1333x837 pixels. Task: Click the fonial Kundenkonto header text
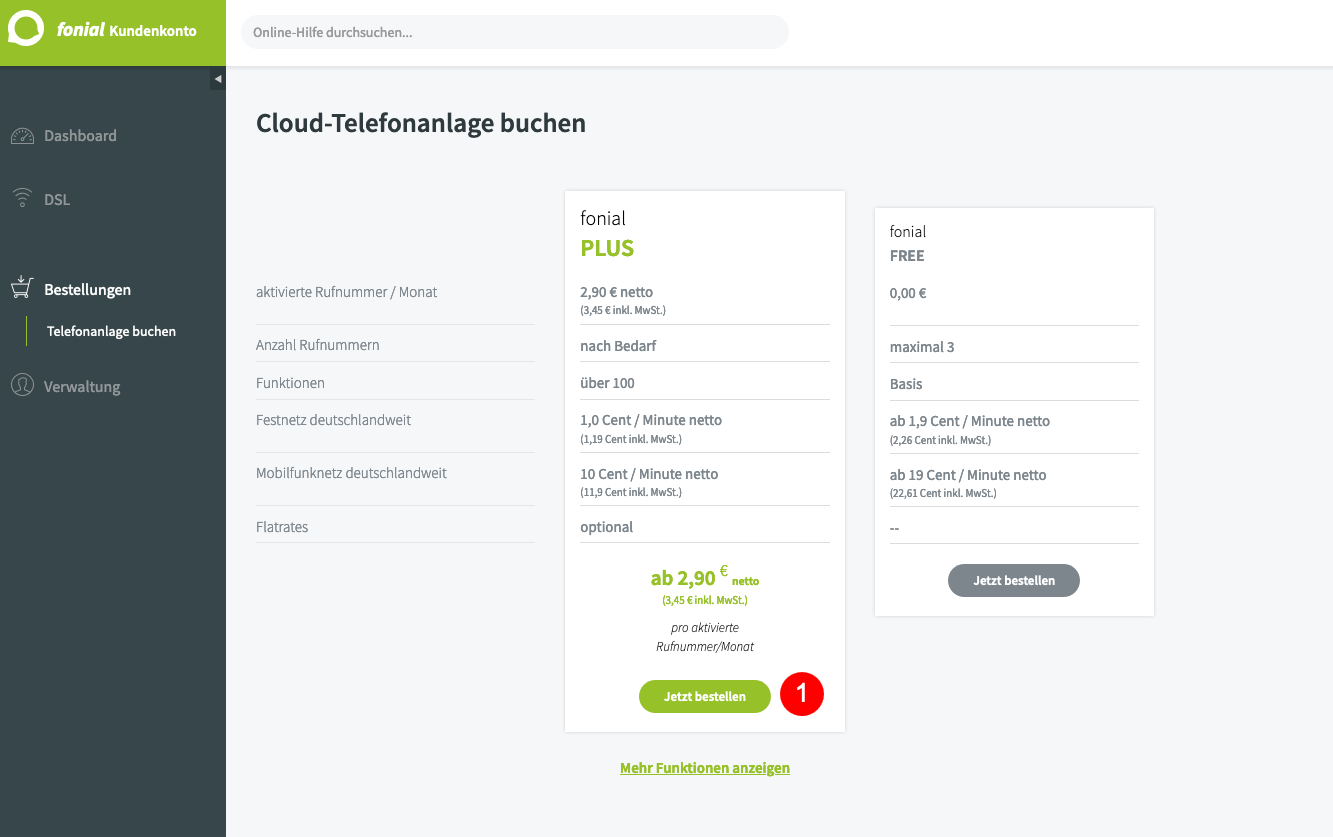[x=127, y=30]
